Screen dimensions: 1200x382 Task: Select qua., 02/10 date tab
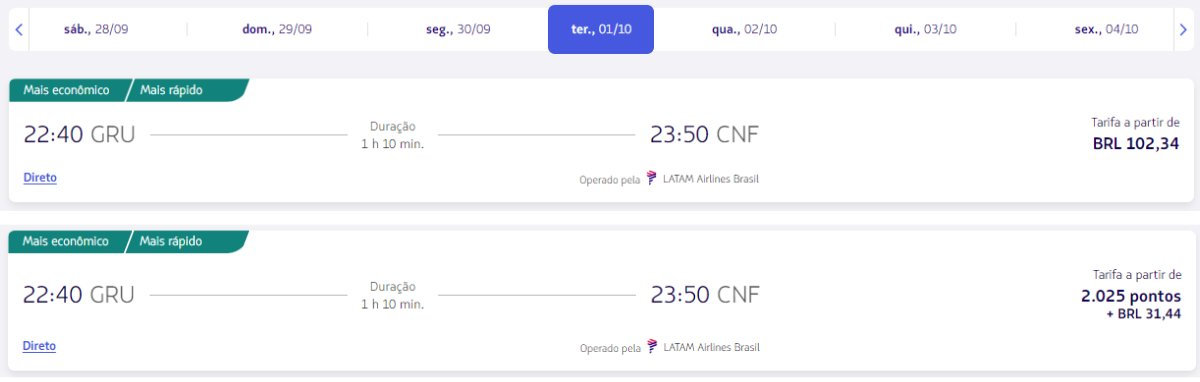click(x=743, y=29)
